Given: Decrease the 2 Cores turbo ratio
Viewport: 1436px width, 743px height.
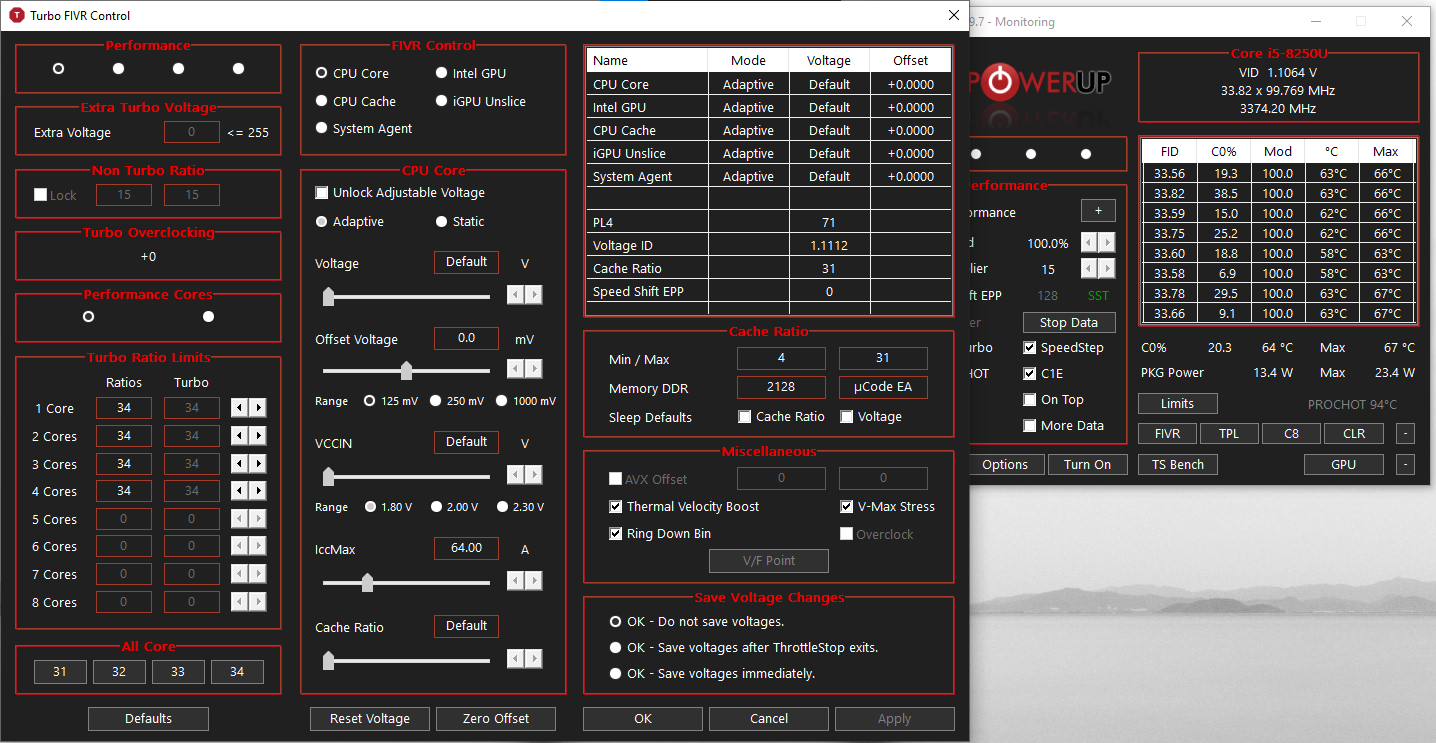Looking at the screenshot, I should [240, 436].
